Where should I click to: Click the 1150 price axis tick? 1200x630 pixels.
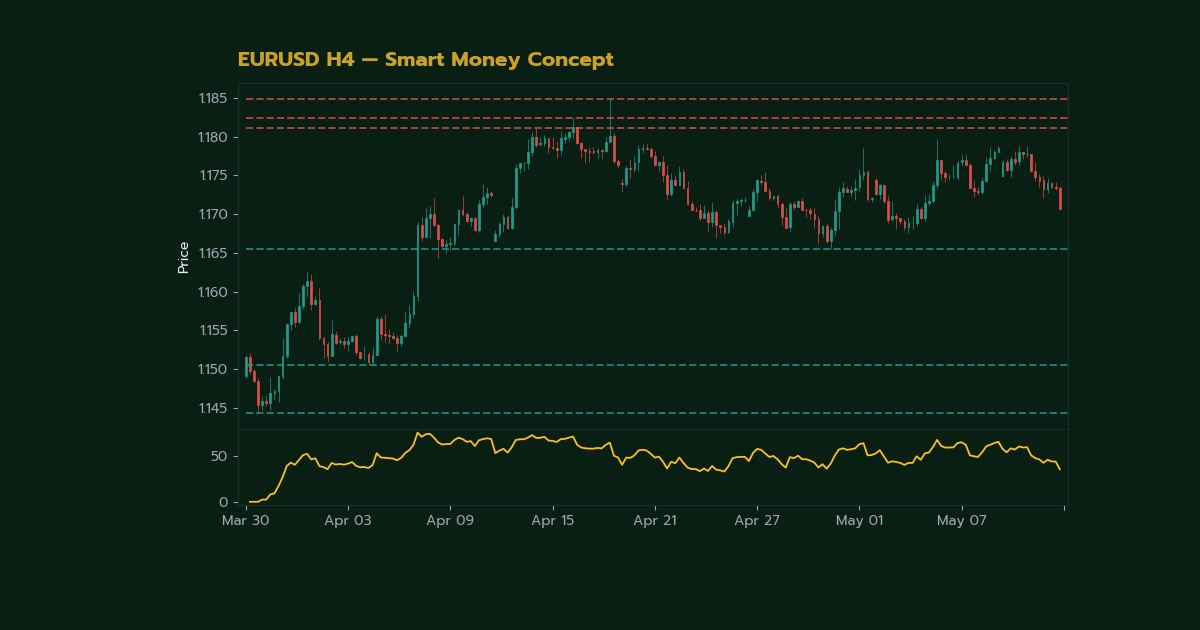coord(212,369)
